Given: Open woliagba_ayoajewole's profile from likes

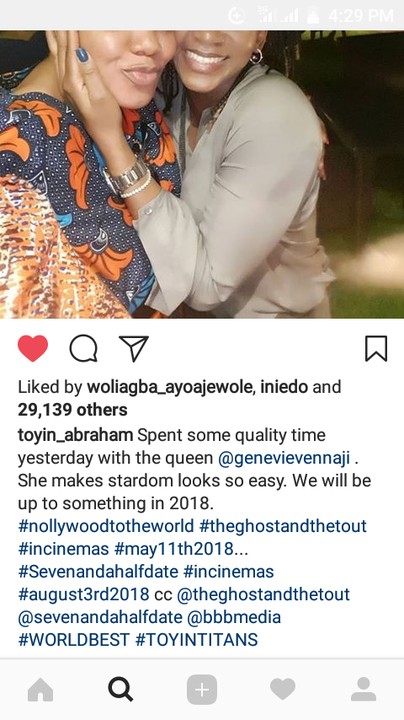Looking at the screenshot, I should pyautogui.click(x=171, y=387).
